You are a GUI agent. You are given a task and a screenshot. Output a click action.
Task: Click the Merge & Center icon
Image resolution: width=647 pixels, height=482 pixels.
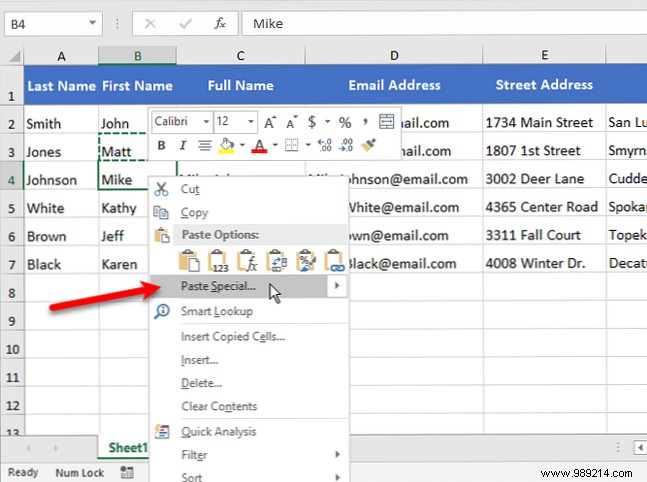click(387, 122)
